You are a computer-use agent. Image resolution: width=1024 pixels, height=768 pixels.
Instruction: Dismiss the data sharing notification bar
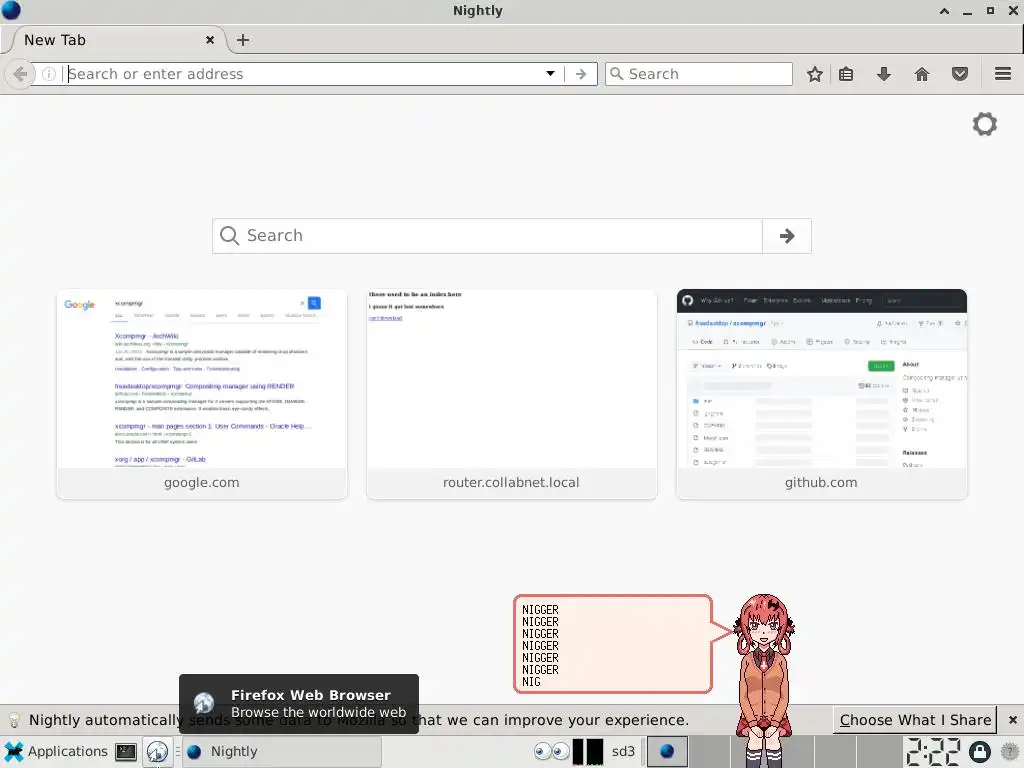(1012, 720)
